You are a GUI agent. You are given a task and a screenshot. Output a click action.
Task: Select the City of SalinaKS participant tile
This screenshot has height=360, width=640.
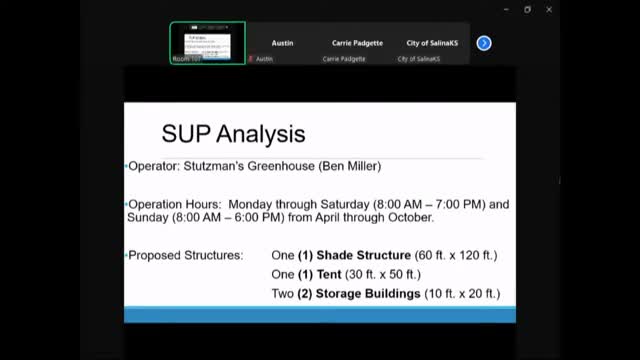point(432,43)
